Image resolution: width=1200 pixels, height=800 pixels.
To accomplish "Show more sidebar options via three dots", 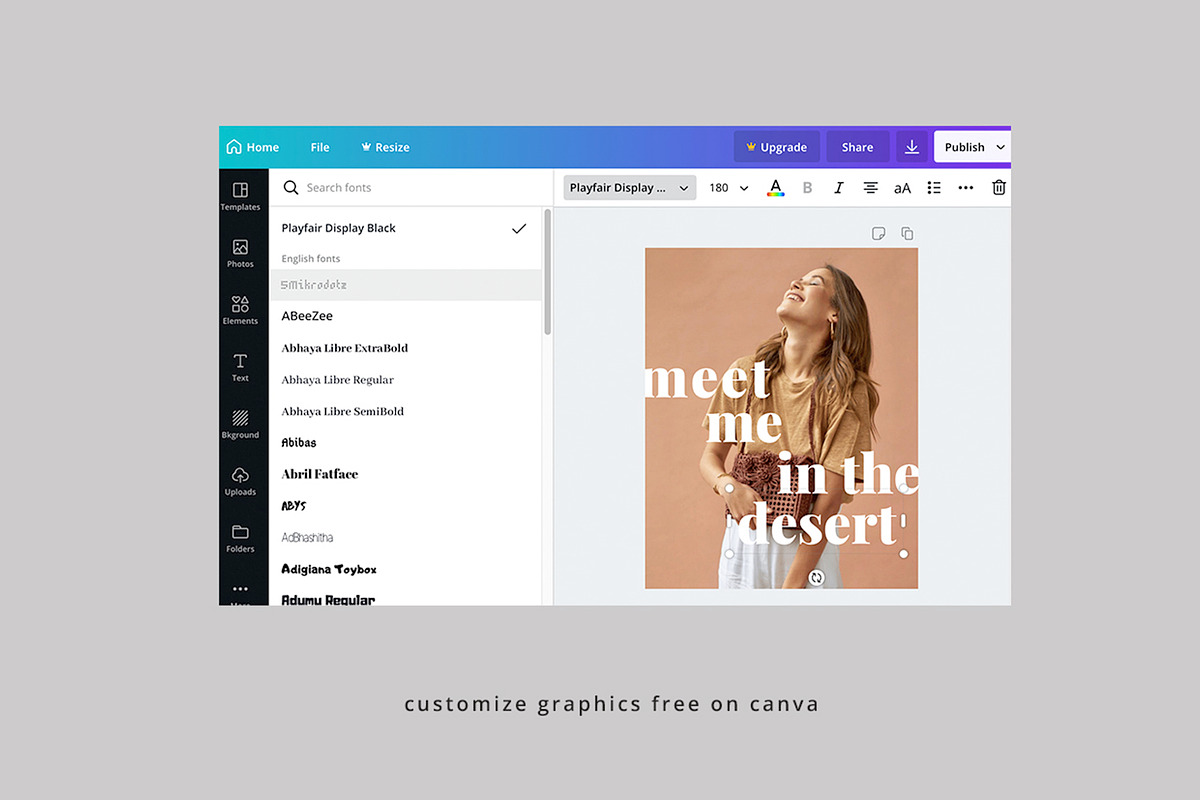I will 240,590.
